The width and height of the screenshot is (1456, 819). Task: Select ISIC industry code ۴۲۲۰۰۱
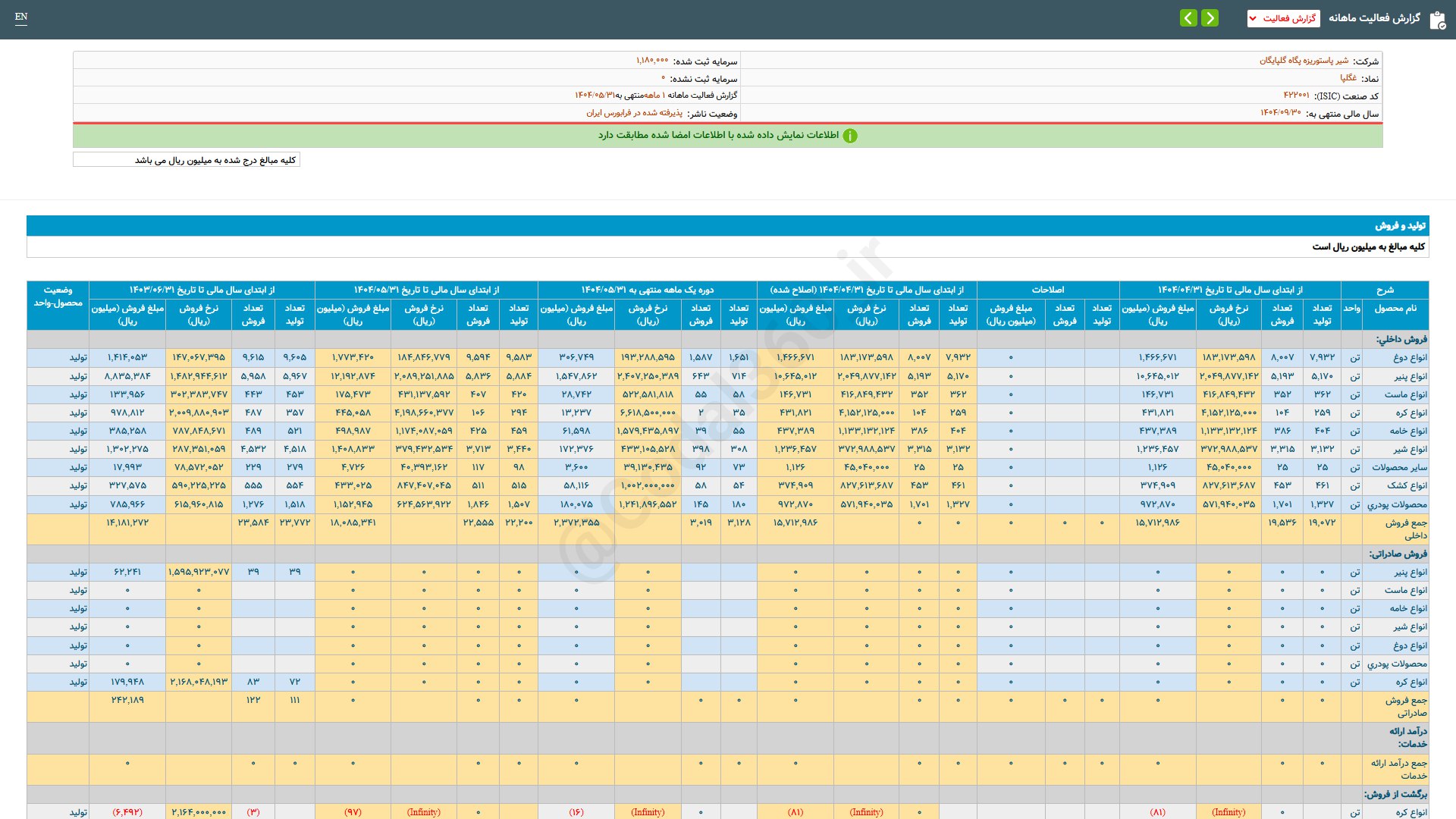[1296, 96]
